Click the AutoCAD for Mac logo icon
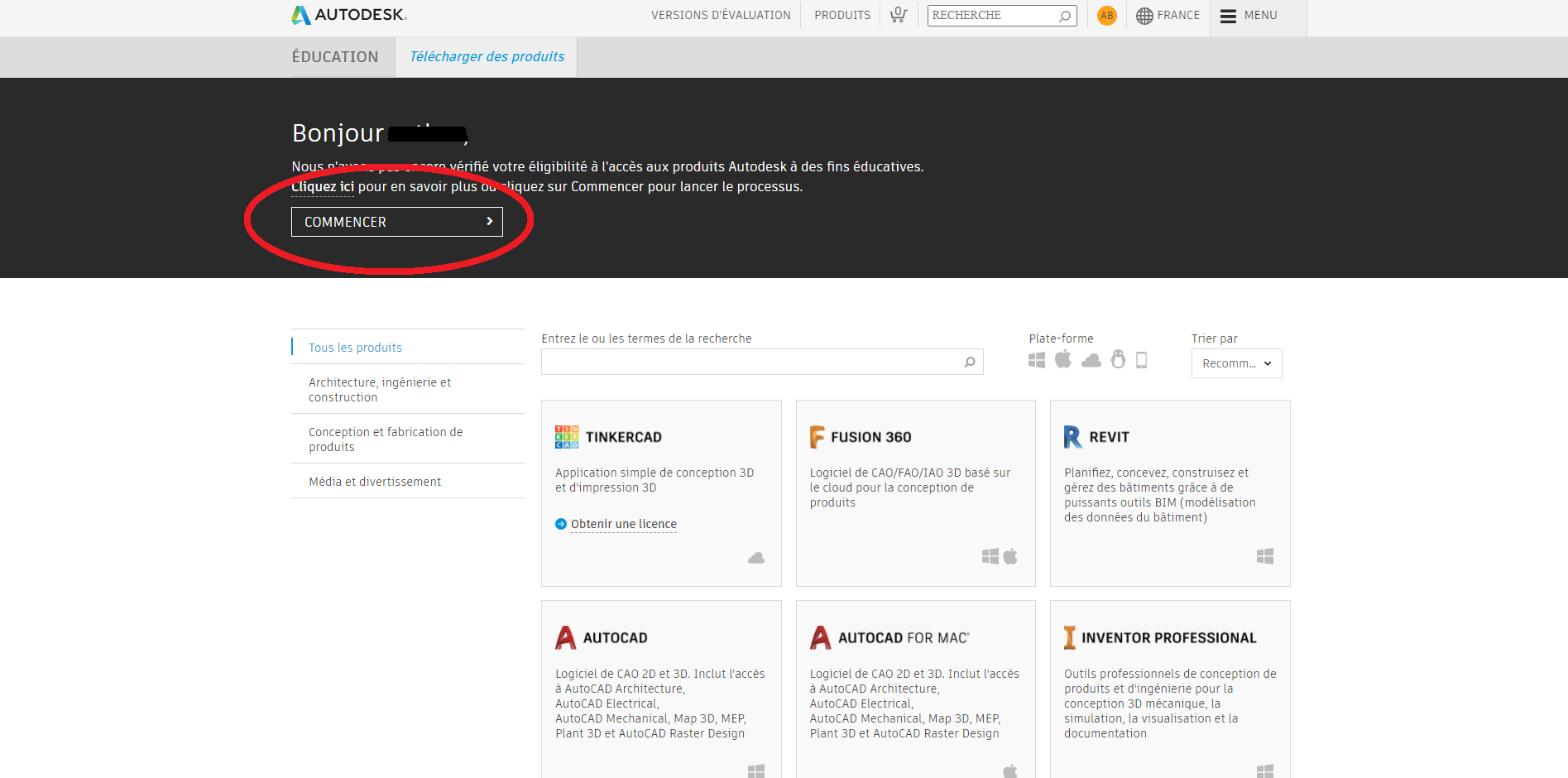The height and width of the screenshot is (778, 1568). (x=821, y=638)
